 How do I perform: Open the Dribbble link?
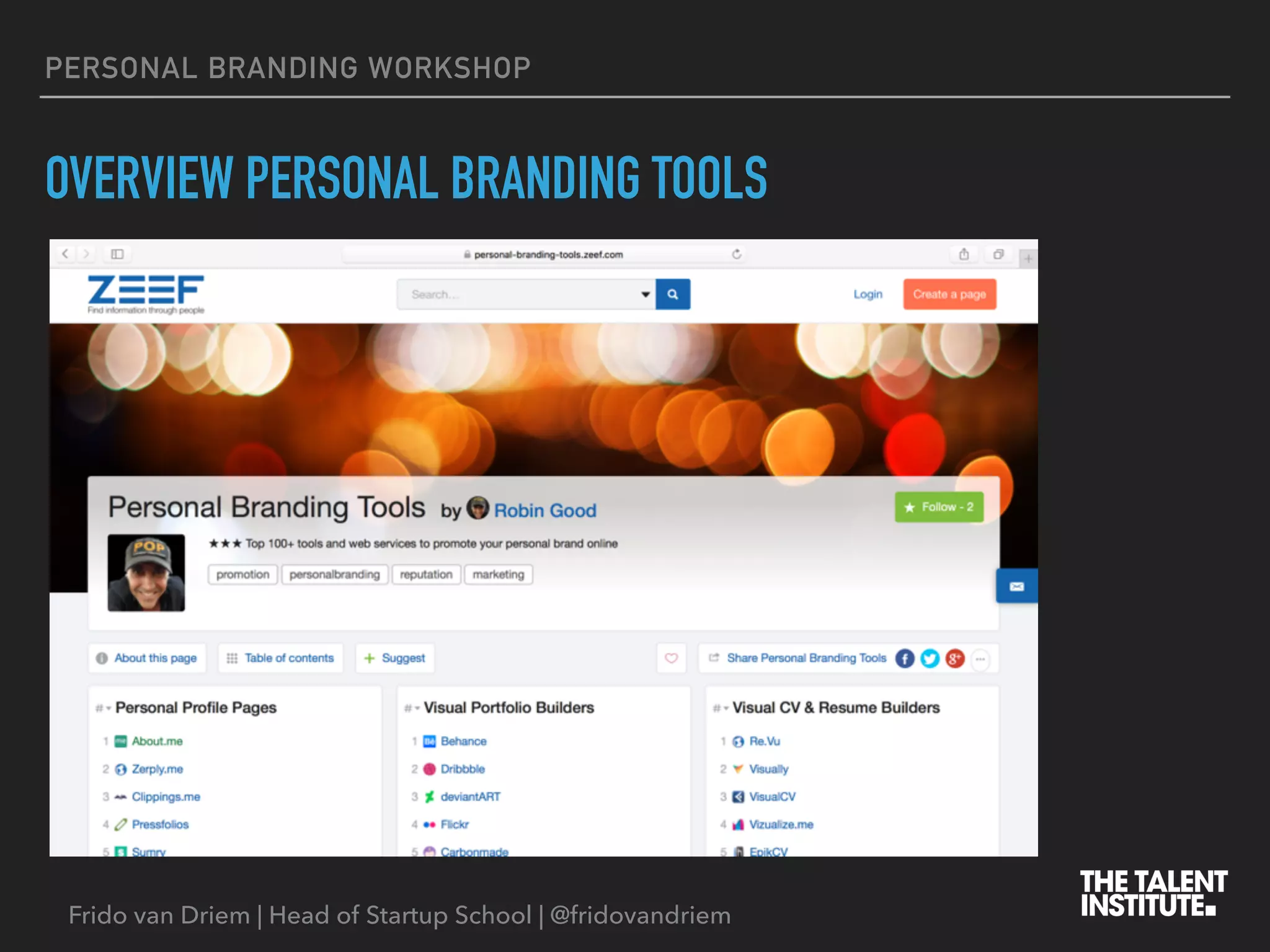[x=463, y=769]
